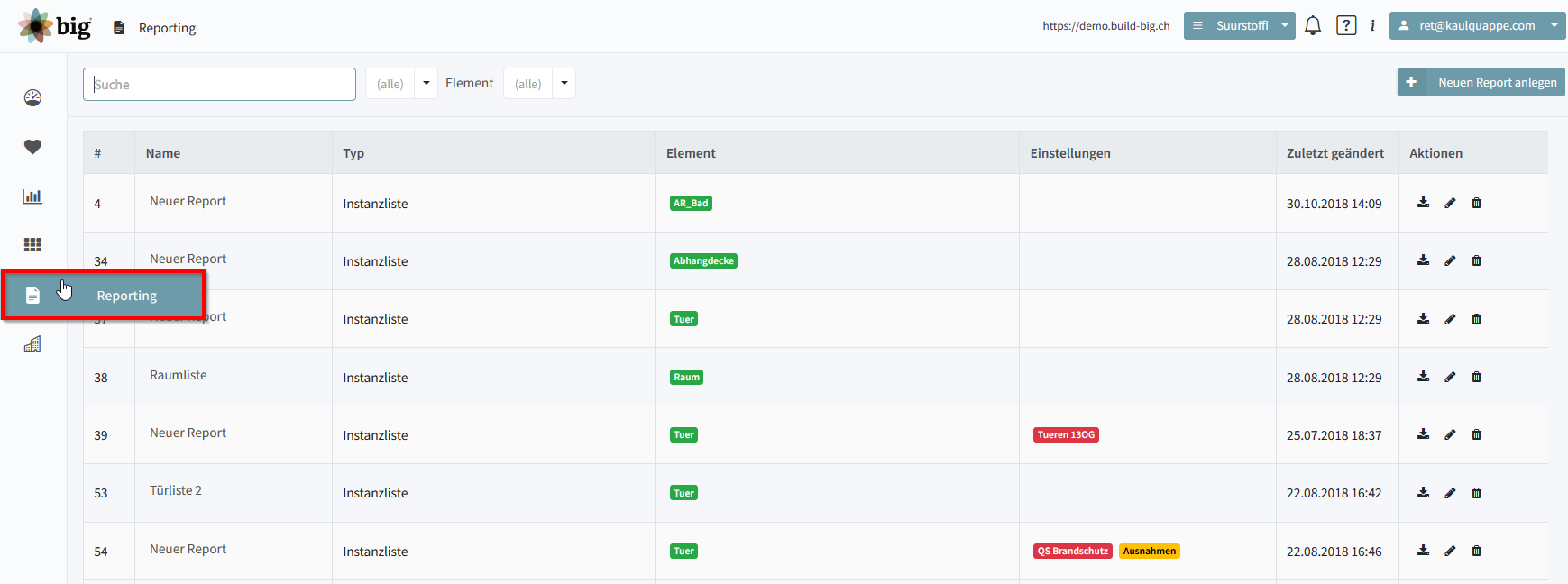
Task: Delete report 54 with trash icon
Action: pos(1476,551)
